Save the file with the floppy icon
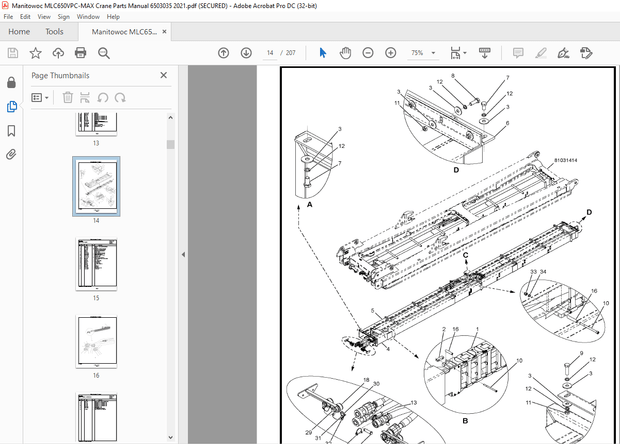 [x=13, y=53]
